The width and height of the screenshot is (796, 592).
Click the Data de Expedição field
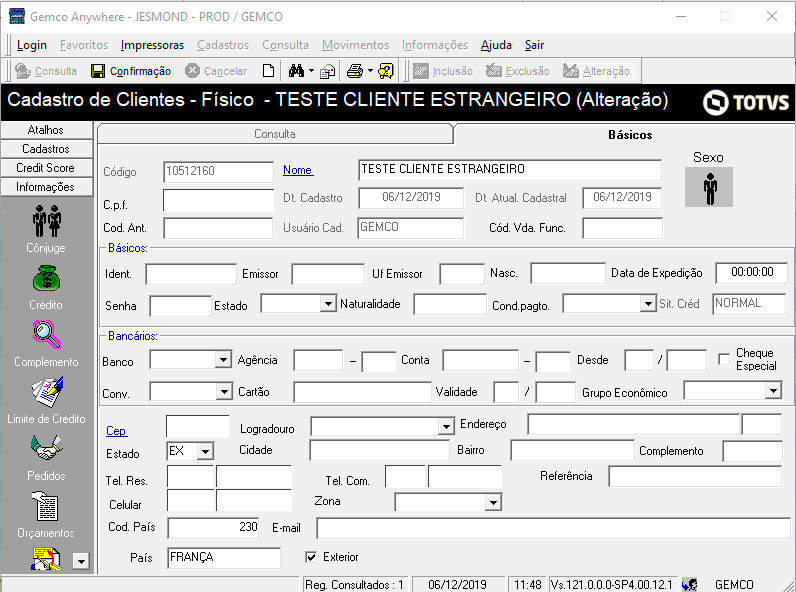point(751,273)
